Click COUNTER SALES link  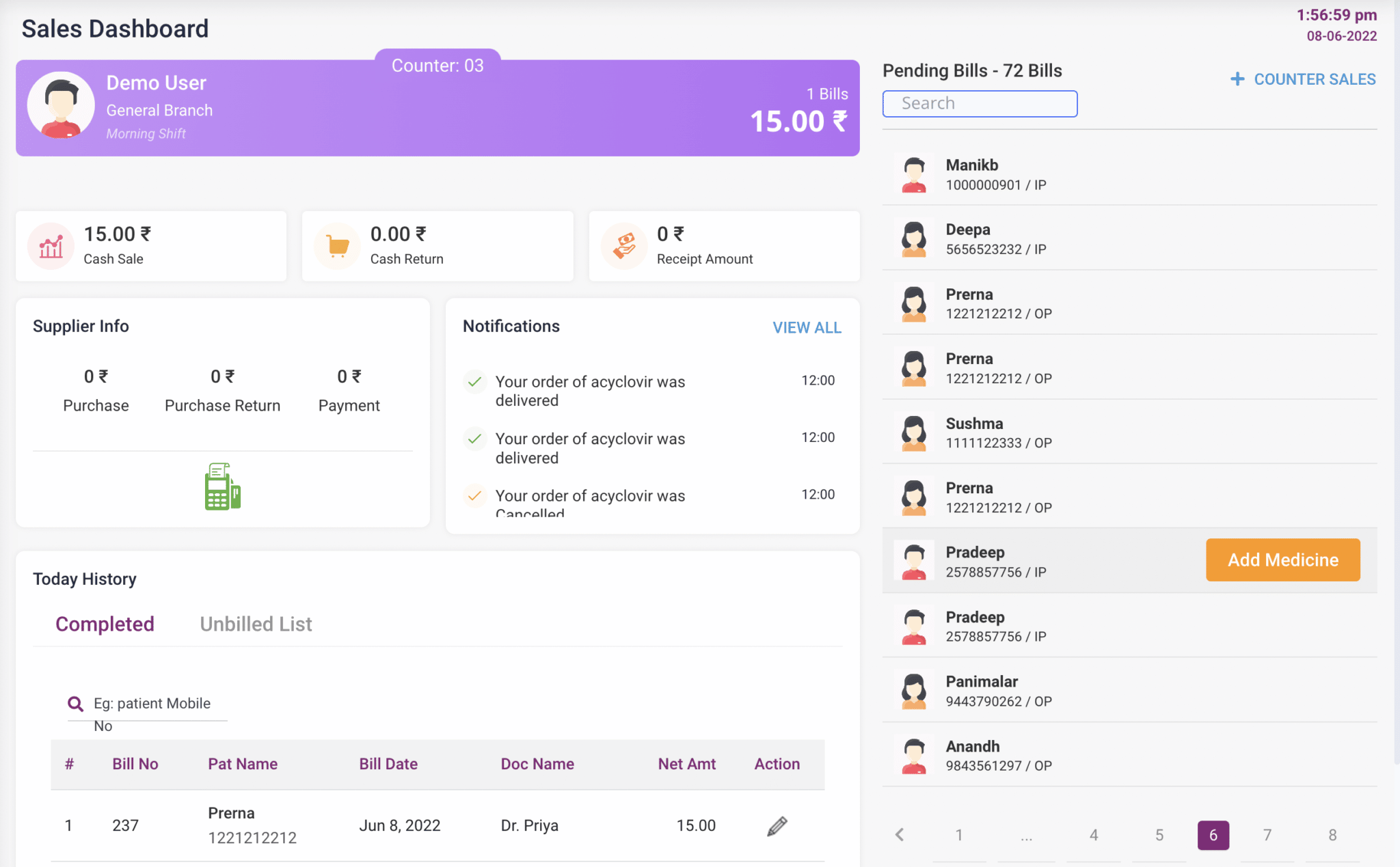(1314, 79)
